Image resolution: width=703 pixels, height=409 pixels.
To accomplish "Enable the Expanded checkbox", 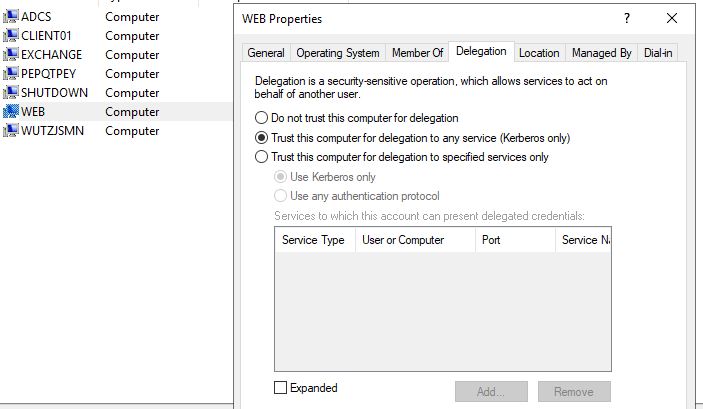I will tap(280, 388).
